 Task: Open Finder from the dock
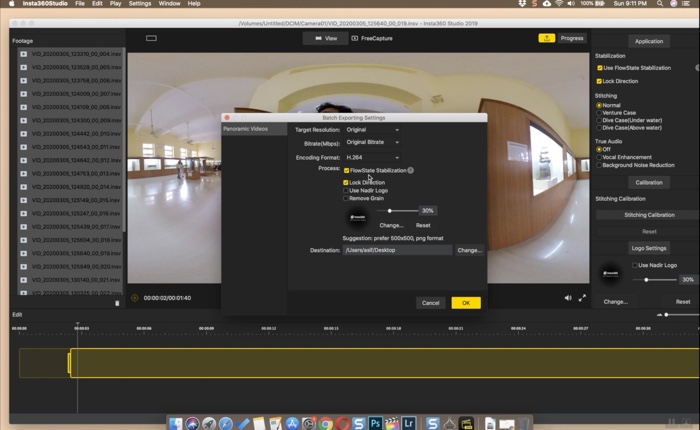click(x=176, y=423)
